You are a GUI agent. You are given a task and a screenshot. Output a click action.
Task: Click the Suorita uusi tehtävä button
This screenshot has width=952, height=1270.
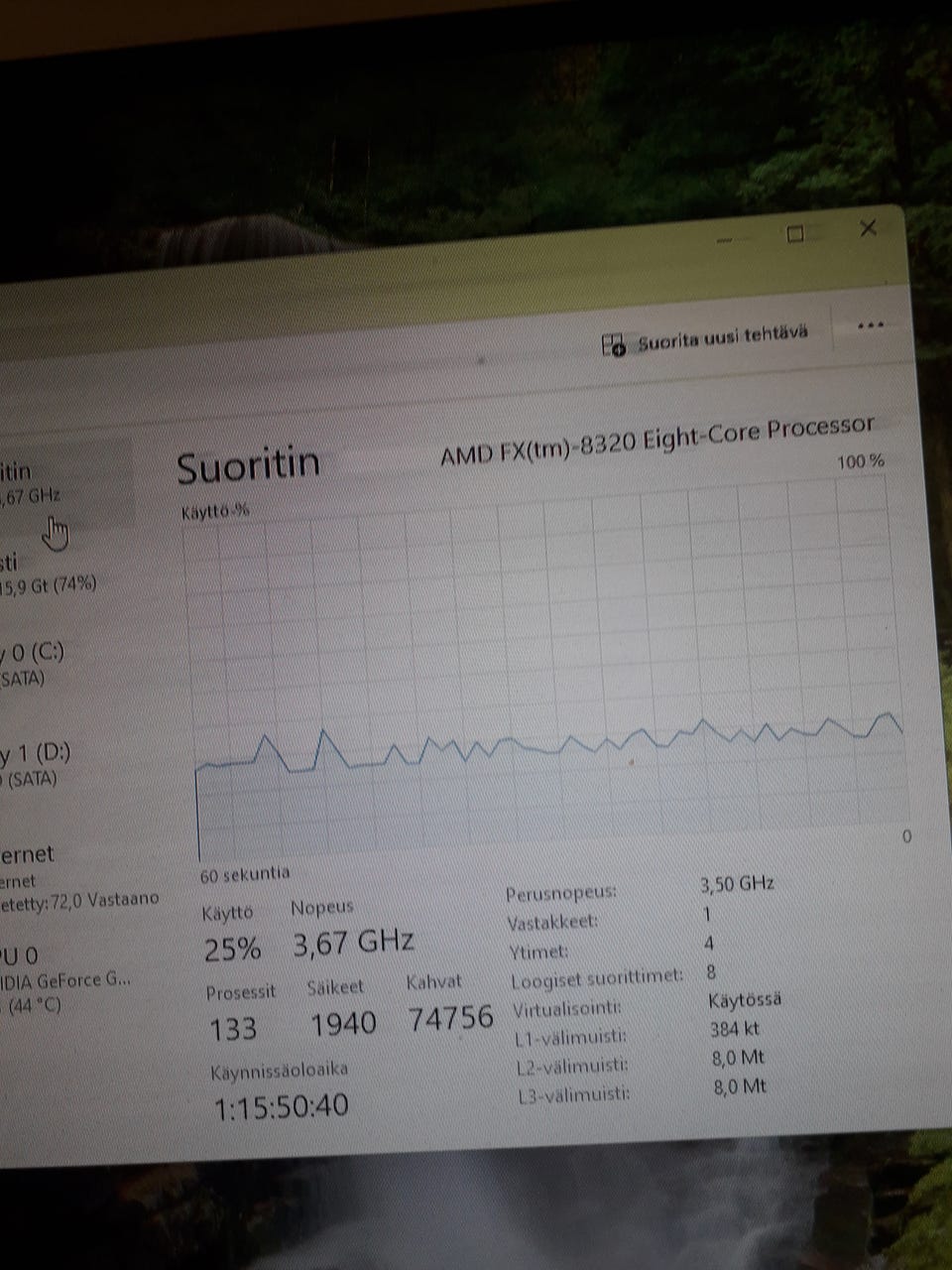pyautogui.click(x=705, y=339)
